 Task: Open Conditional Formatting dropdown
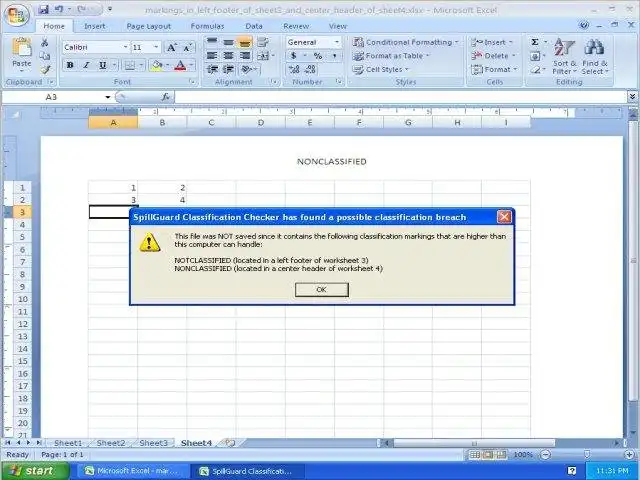406,42
